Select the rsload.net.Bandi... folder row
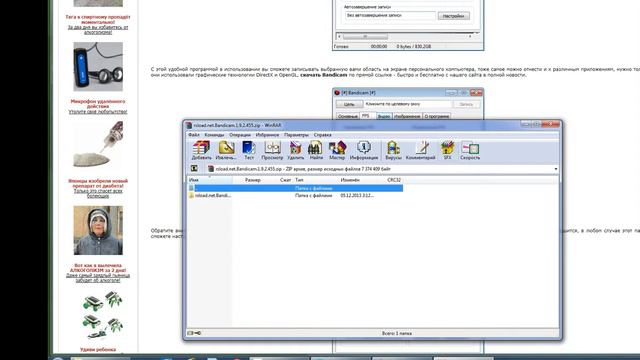 (x=295, y=196)
